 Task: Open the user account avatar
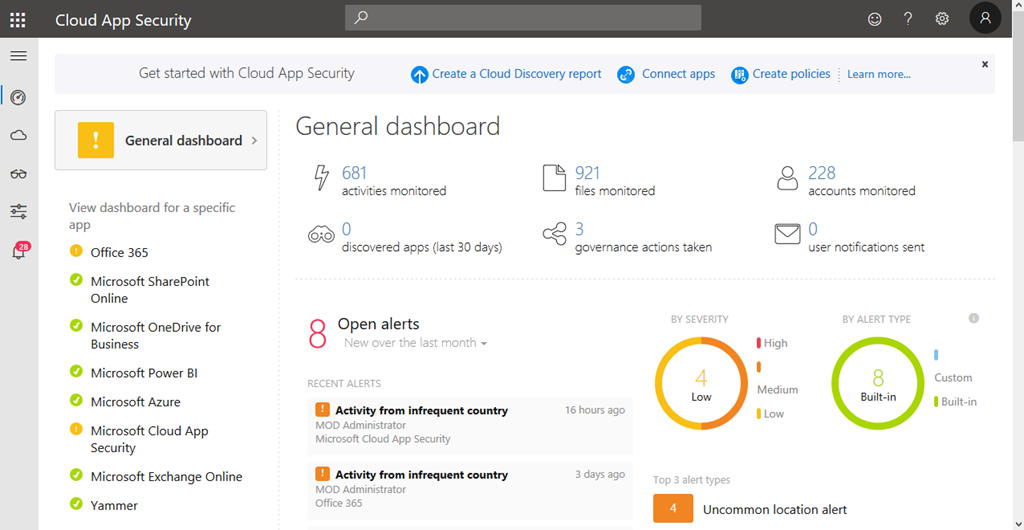[985, 18]
